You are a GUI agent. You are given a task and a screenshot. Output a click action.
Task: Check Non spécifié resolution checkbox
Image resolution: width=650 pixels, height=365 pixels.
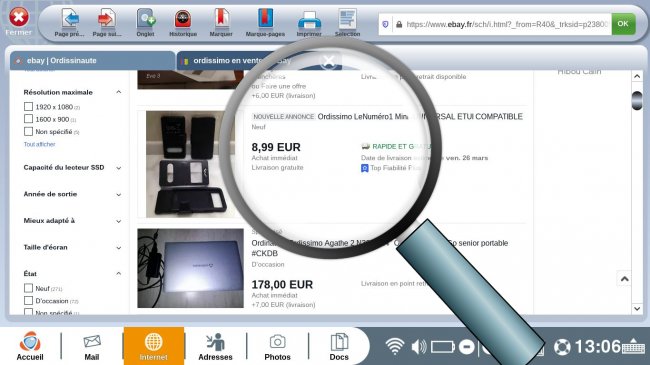tap(28, 131)
